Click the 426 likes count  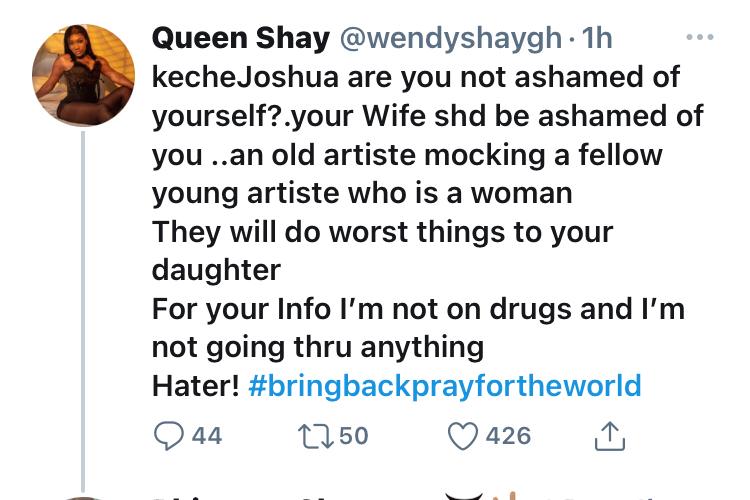(x=508, y=436)
